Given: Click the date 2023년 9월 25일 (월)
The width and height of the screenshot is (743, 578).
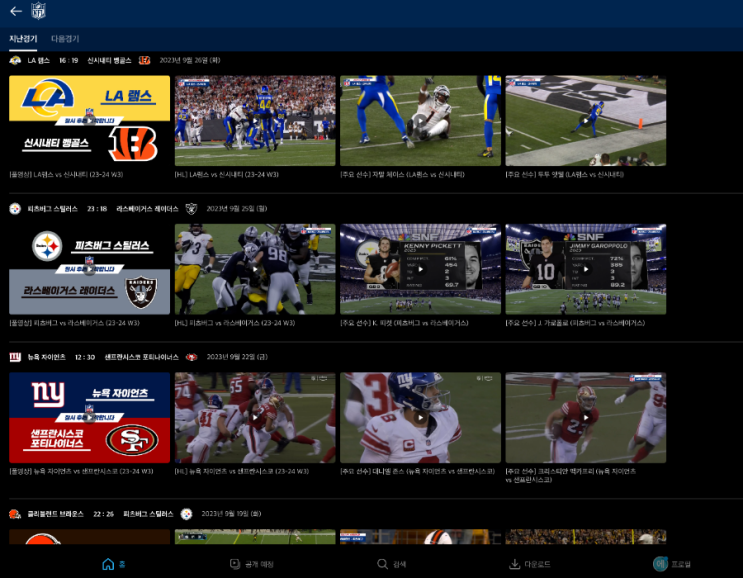Looking at the screenshot, I should click(236, 208).
